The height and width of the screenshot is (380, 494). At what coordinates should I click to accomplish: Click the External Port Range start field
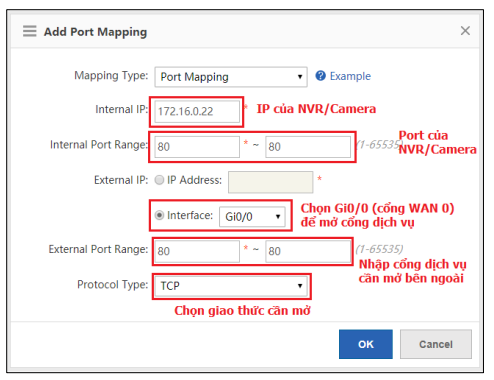(197, 251)
